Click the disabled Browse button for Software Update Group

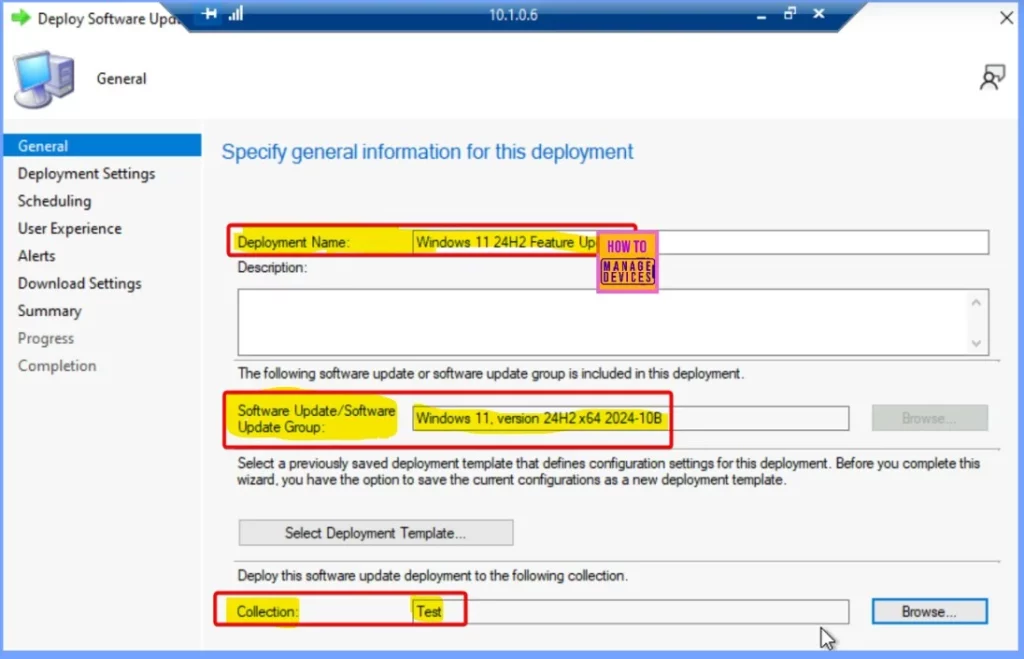[929, 418]
